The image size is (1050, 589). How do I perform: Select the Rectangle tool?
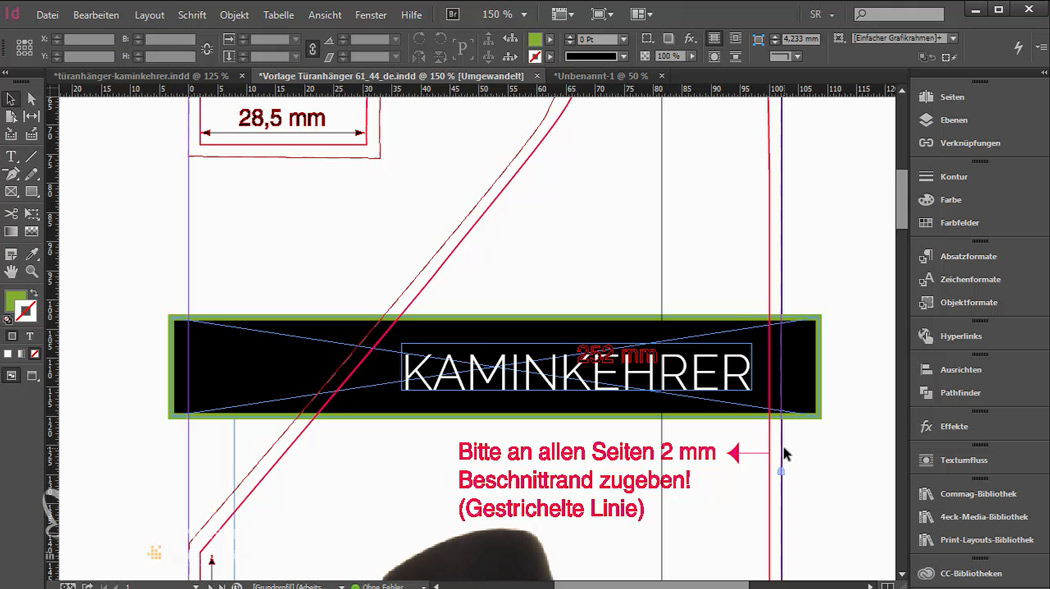coord(31,191)
